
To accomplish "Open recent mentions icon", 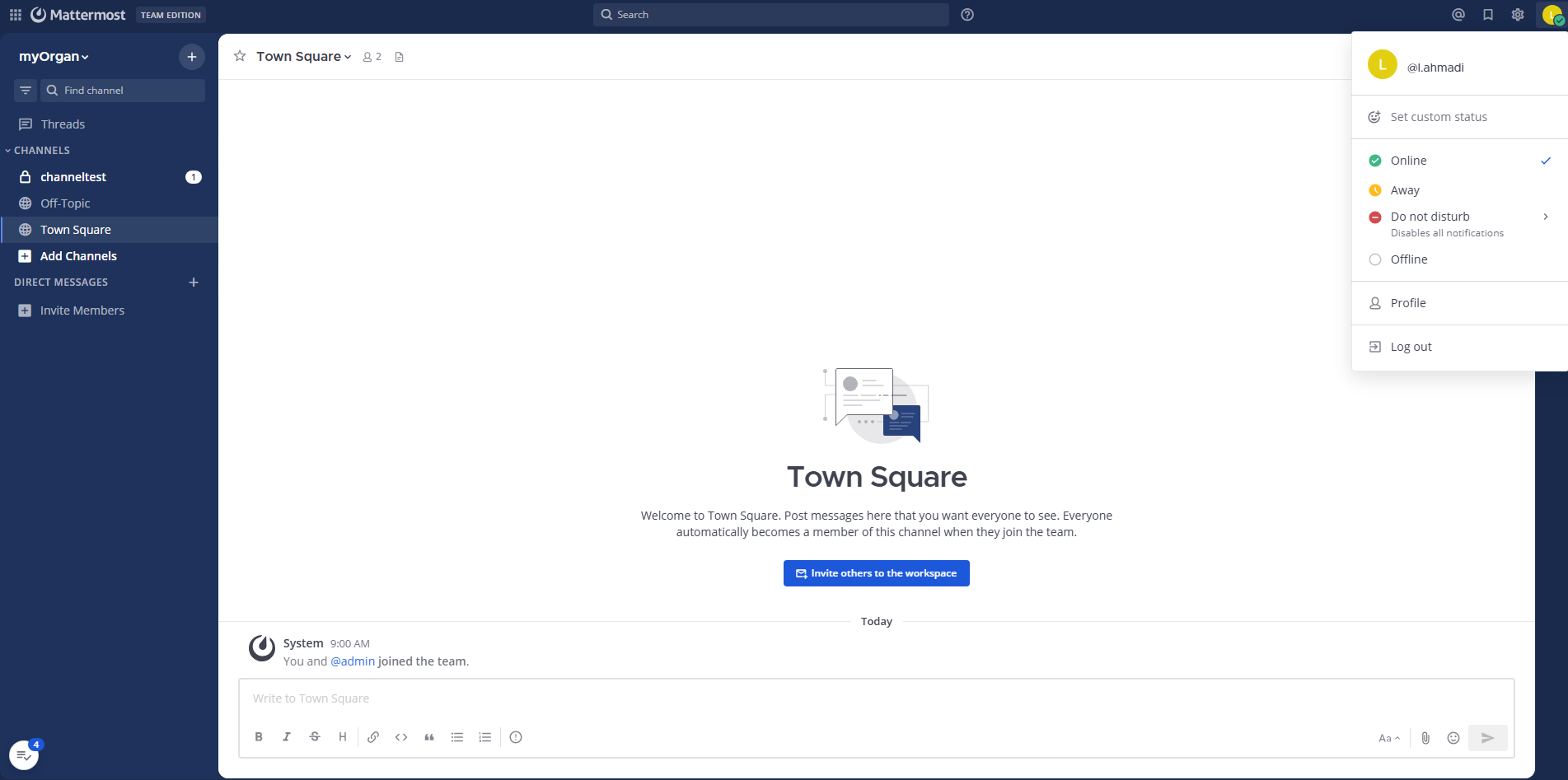I will click(x=1458, y=15).
